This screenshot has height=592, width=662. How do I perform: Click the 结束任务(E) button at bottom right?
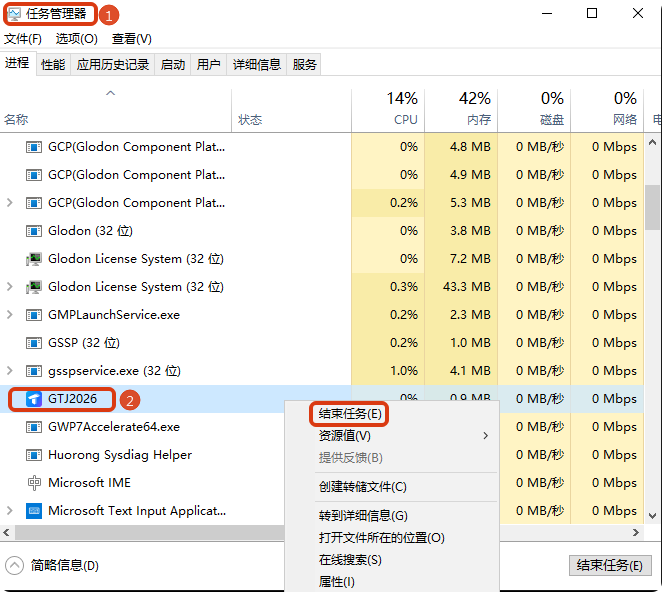tap(610, 565)
